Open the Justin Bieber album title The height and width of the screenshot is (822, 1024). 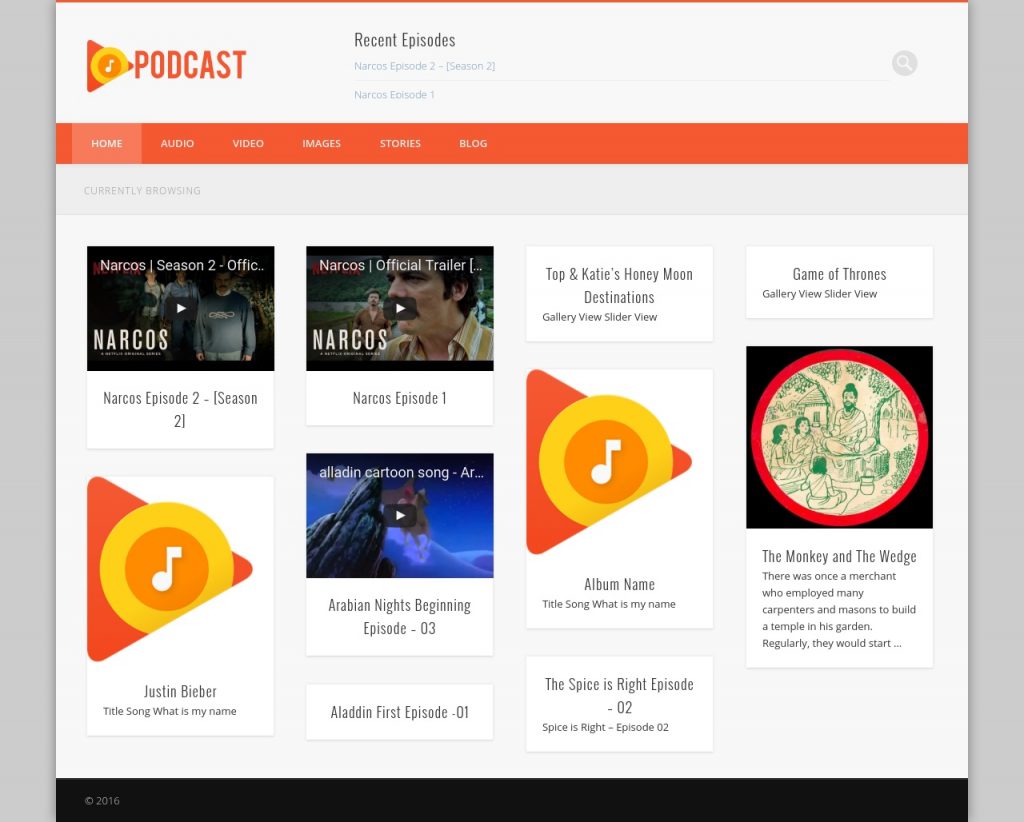point(180,691)
